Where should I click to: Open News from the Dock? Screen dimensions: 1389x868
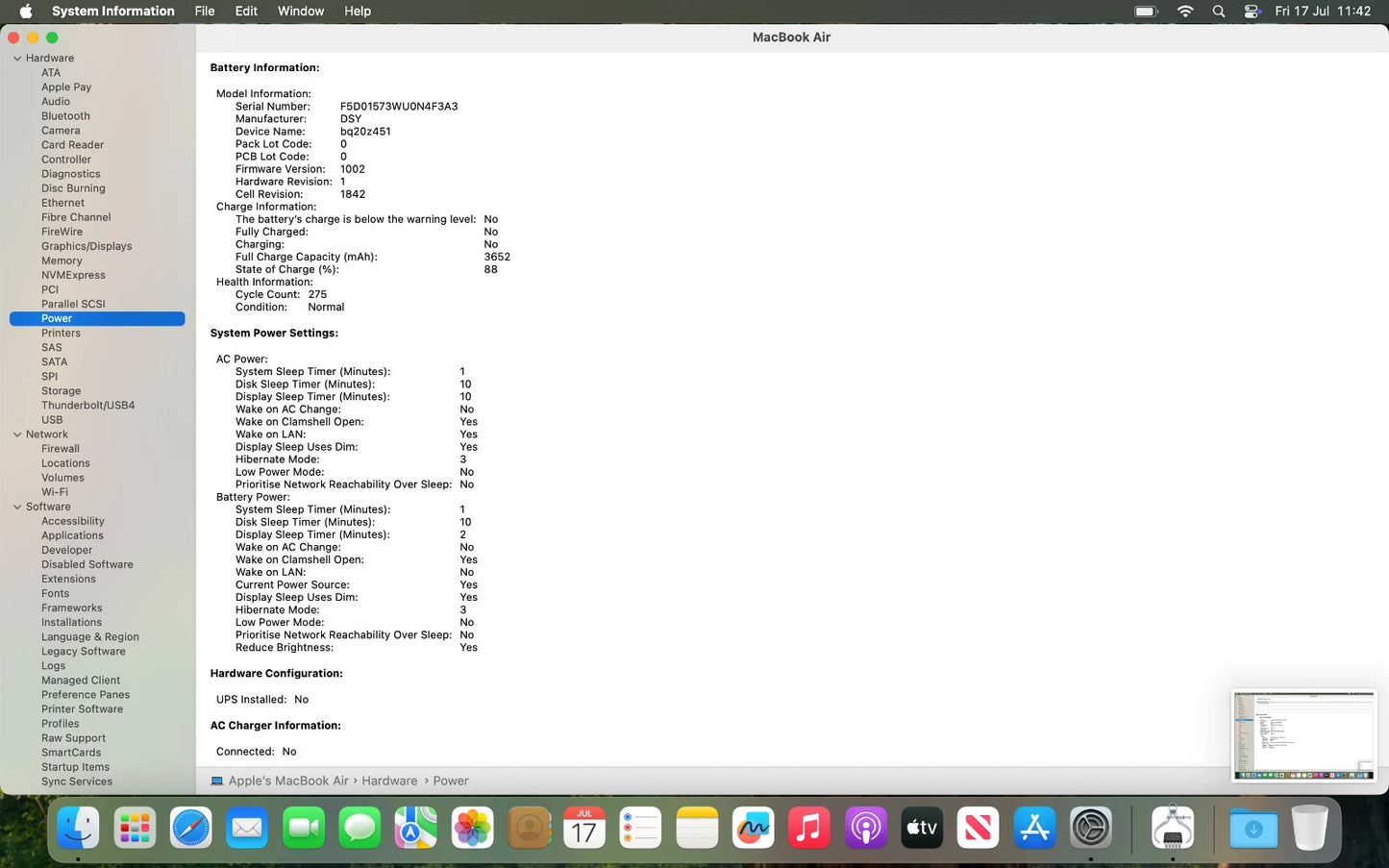979,827
